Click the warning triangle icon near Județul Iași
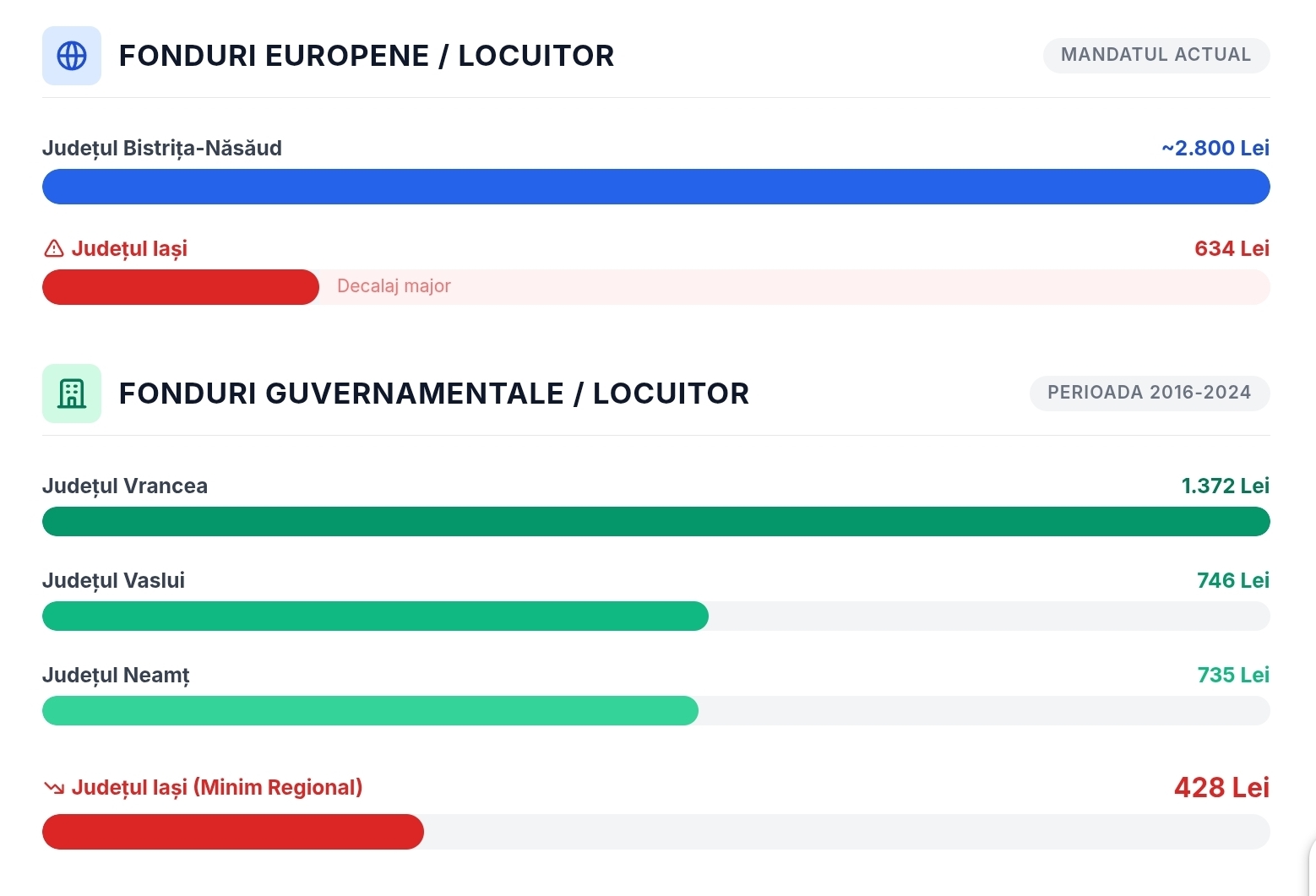 click(53, 248)
